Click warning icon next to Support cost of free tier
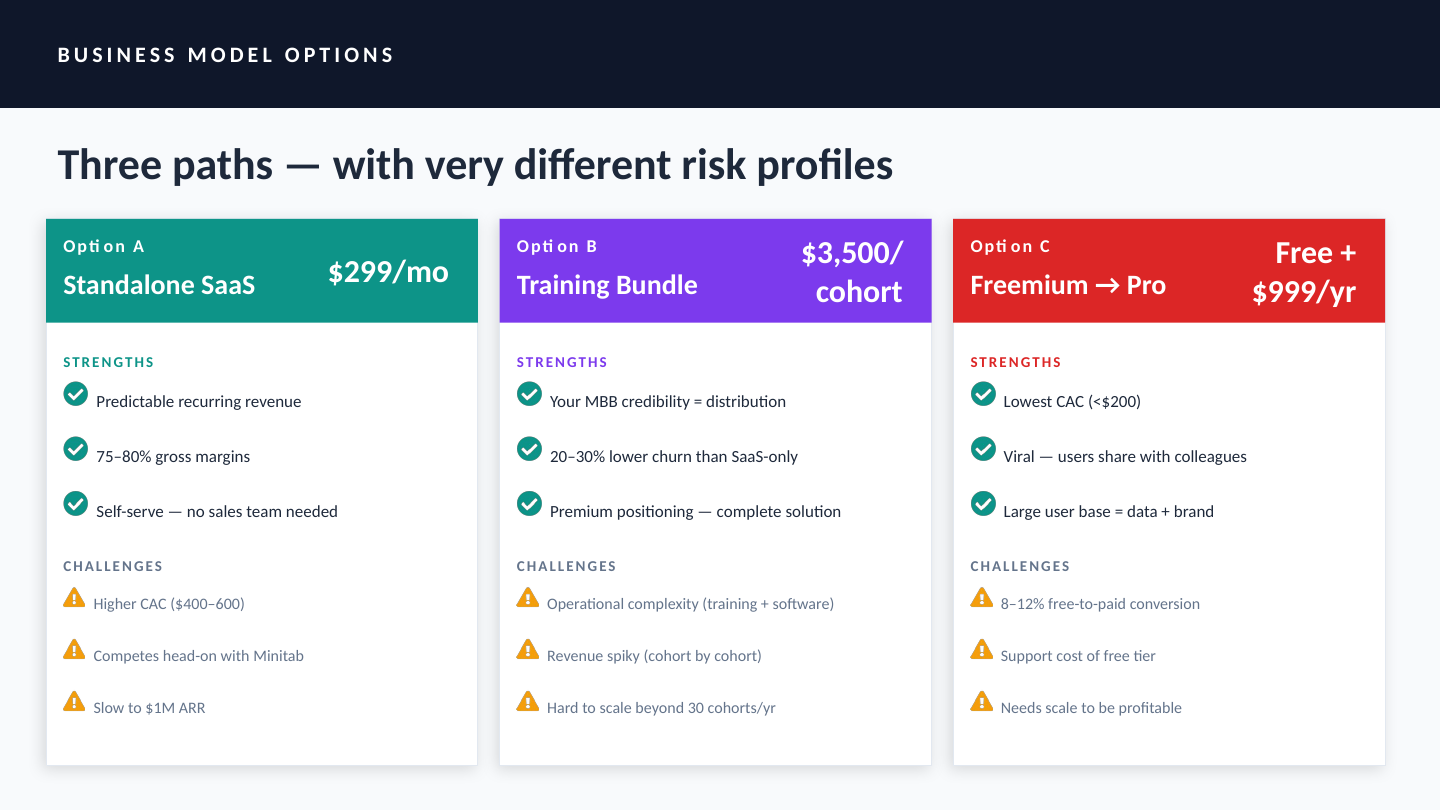 coord(982,650)
